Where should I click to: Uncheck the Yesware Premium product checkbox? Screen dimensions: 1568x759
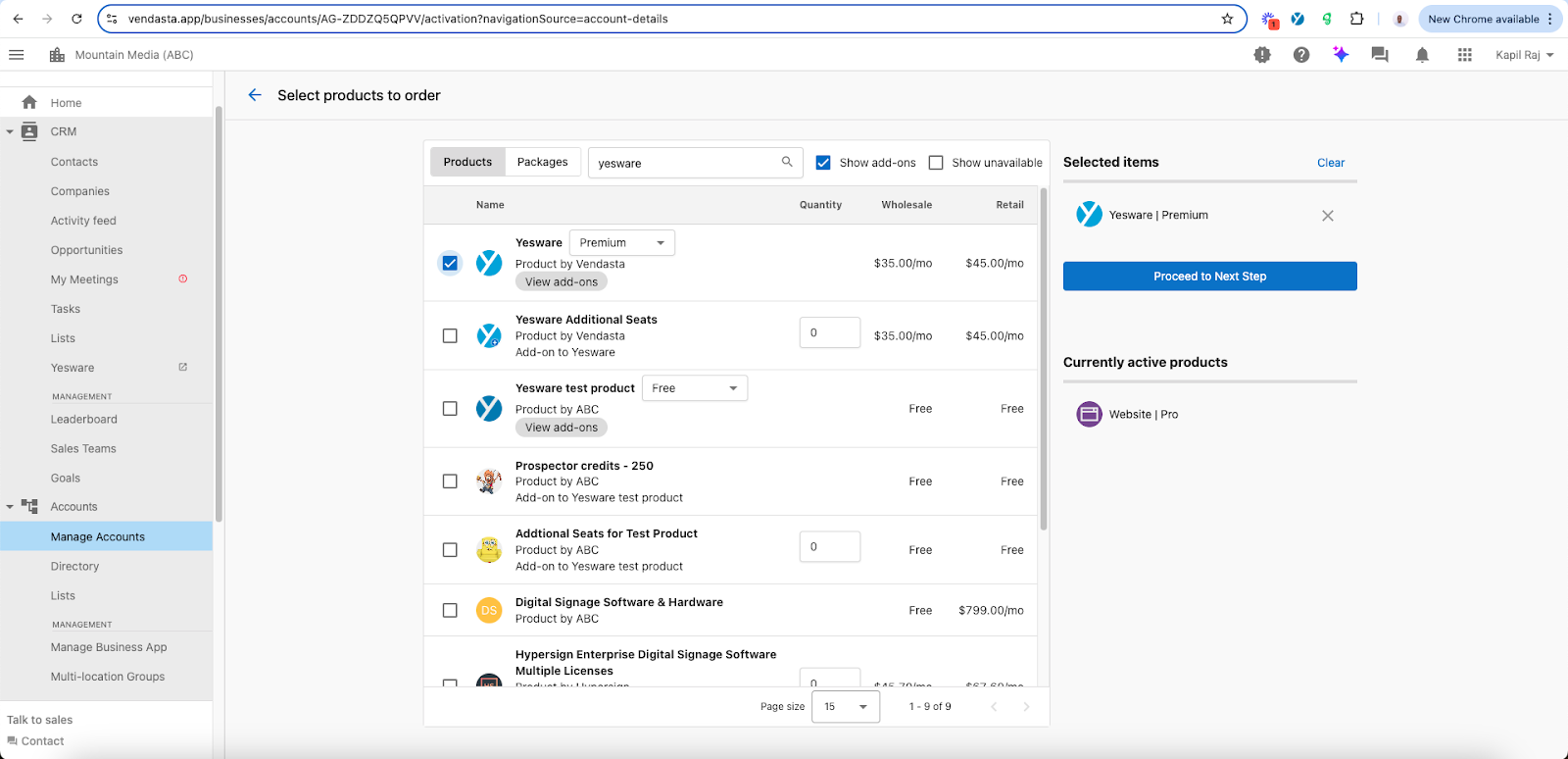click(x=450, y=263)
